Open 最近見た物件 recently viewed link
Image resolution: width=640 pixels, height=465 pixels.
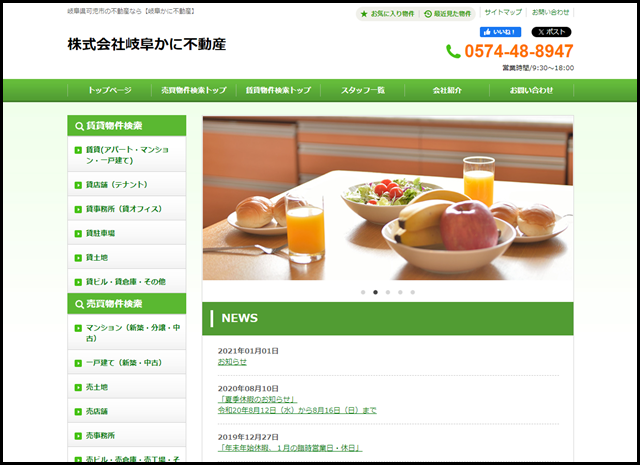447,14
